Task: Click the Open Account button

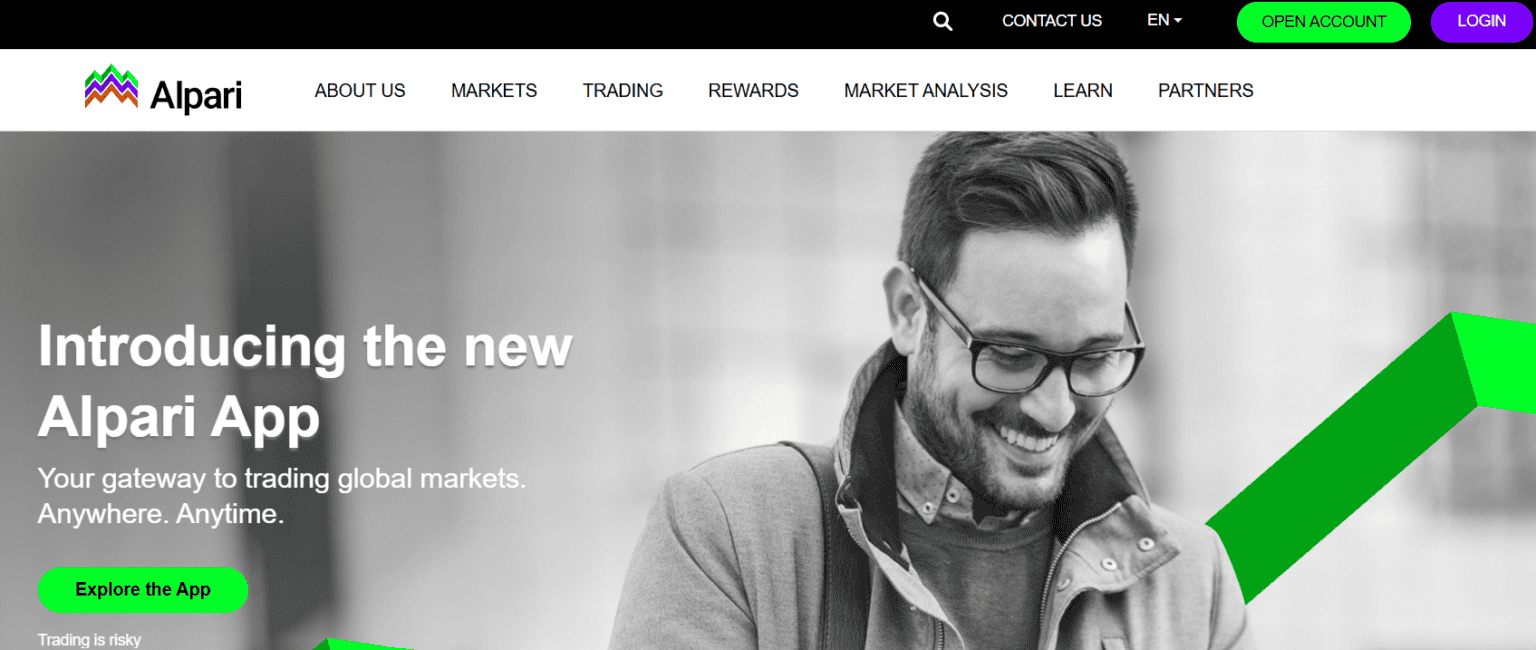Action: 1323,21
